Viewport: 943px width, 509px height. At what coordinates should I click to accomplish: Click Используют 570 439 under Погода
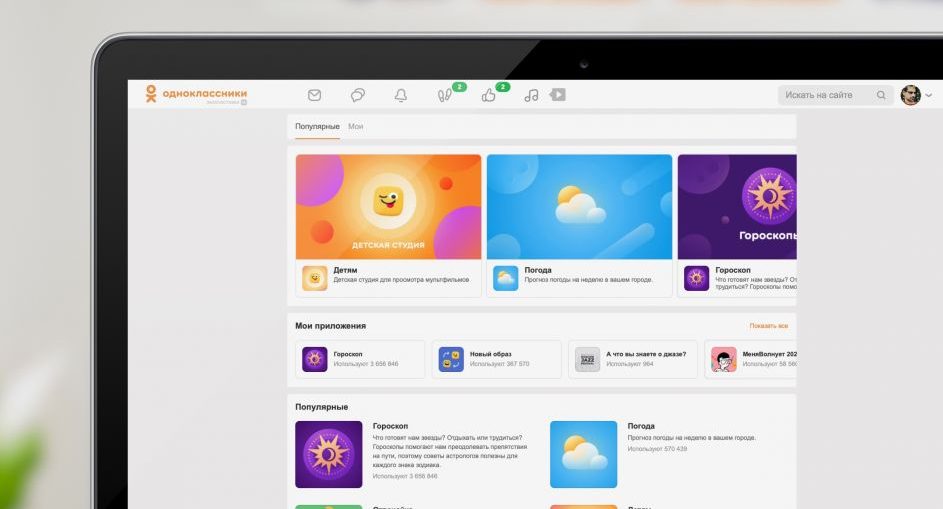click(x=657, y=449)
